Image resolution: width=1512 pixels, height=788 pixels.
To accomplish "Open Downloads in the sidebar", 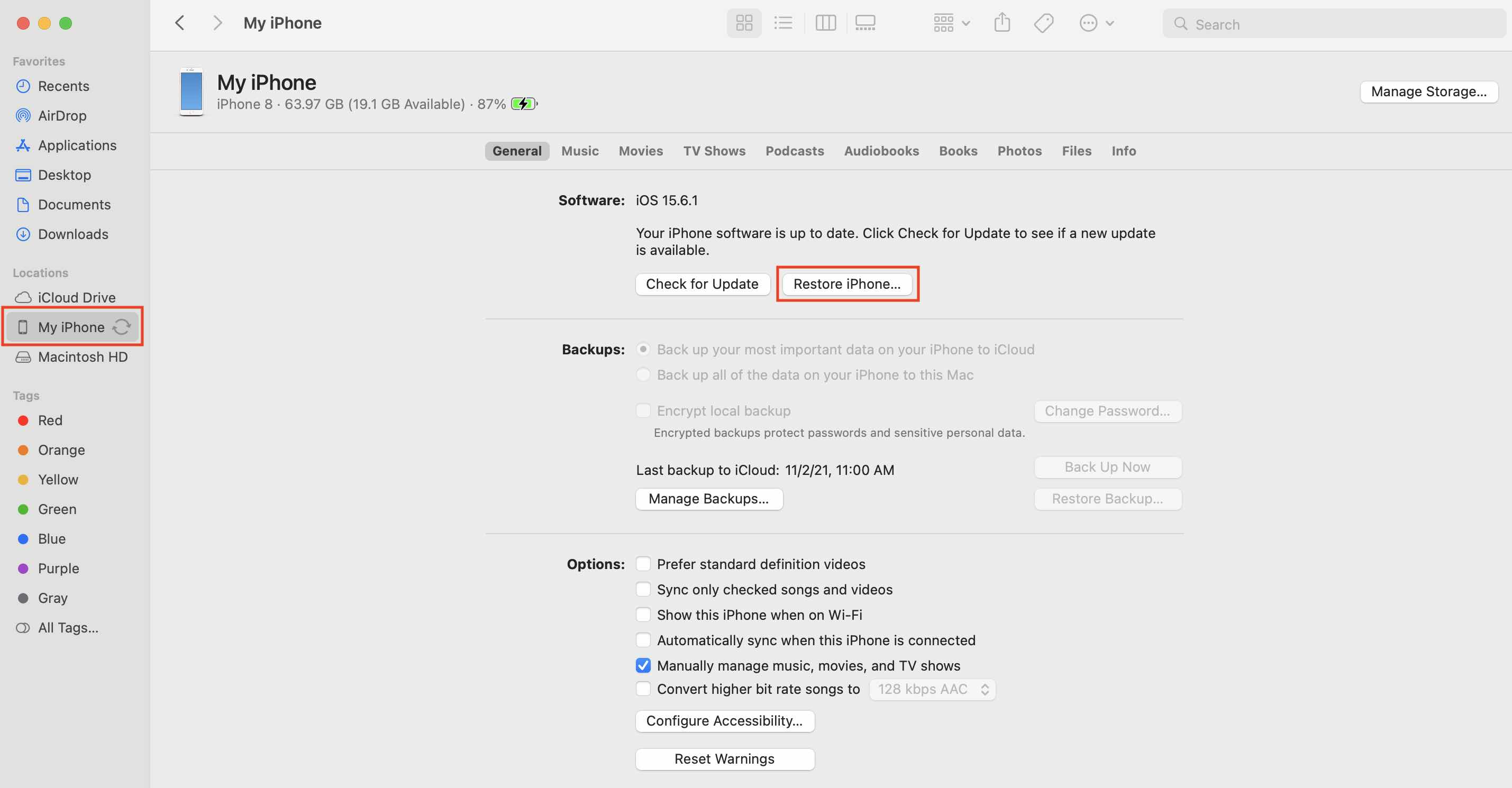I will tap(73, 234).
